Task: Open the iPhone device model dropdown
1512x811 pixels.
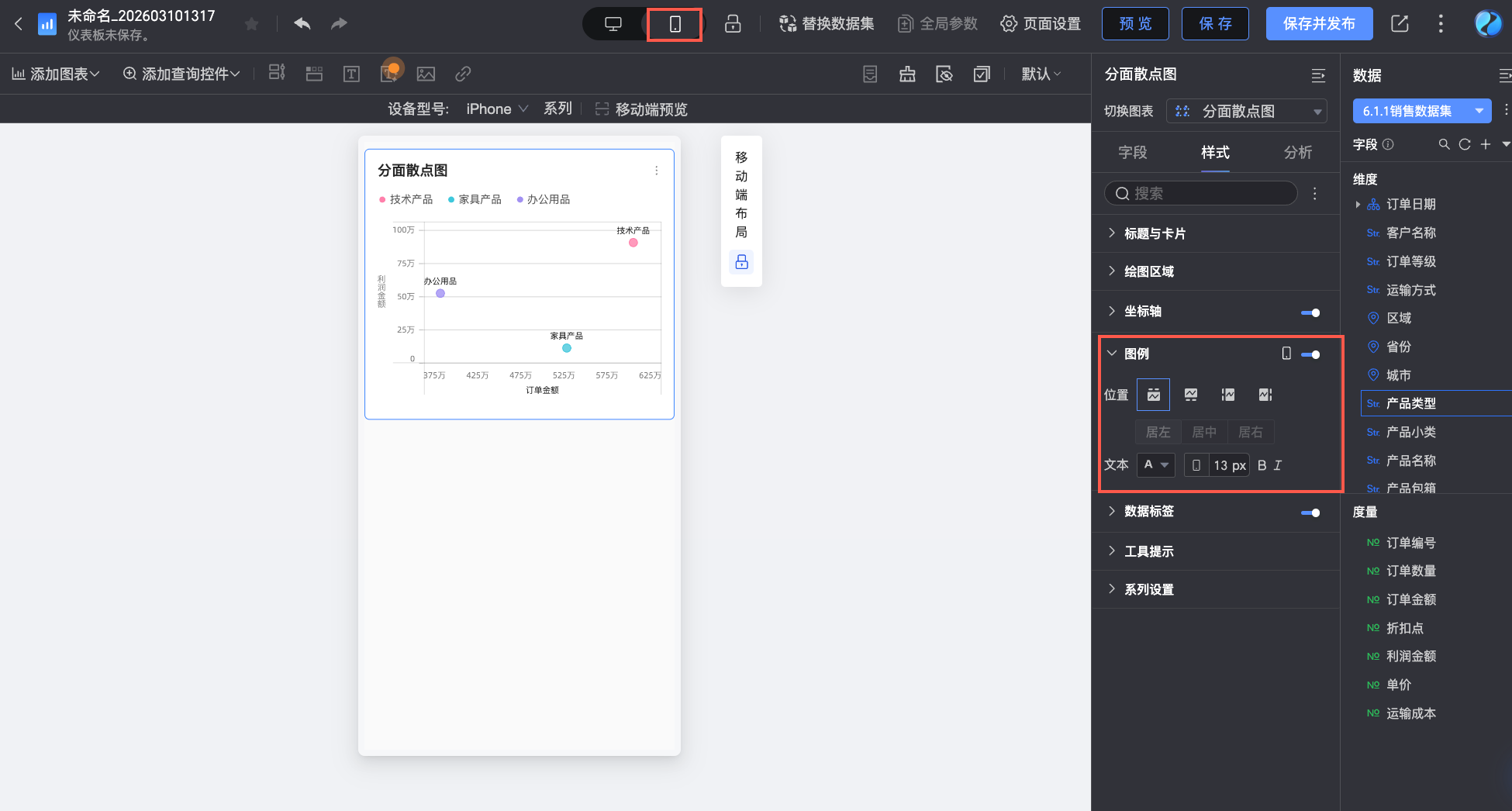Action: [497, 109]
